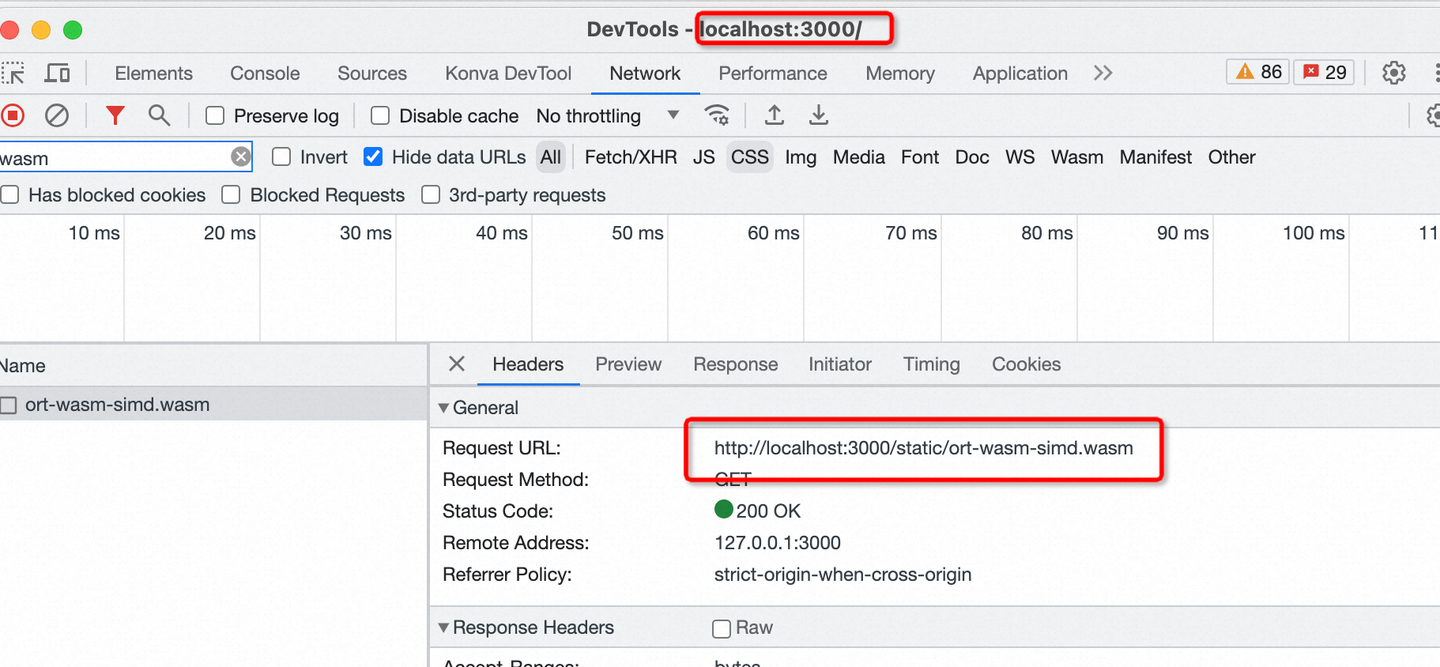Toggle device toolbar icon
The image size is (1440, 667).
click(58, 73)
